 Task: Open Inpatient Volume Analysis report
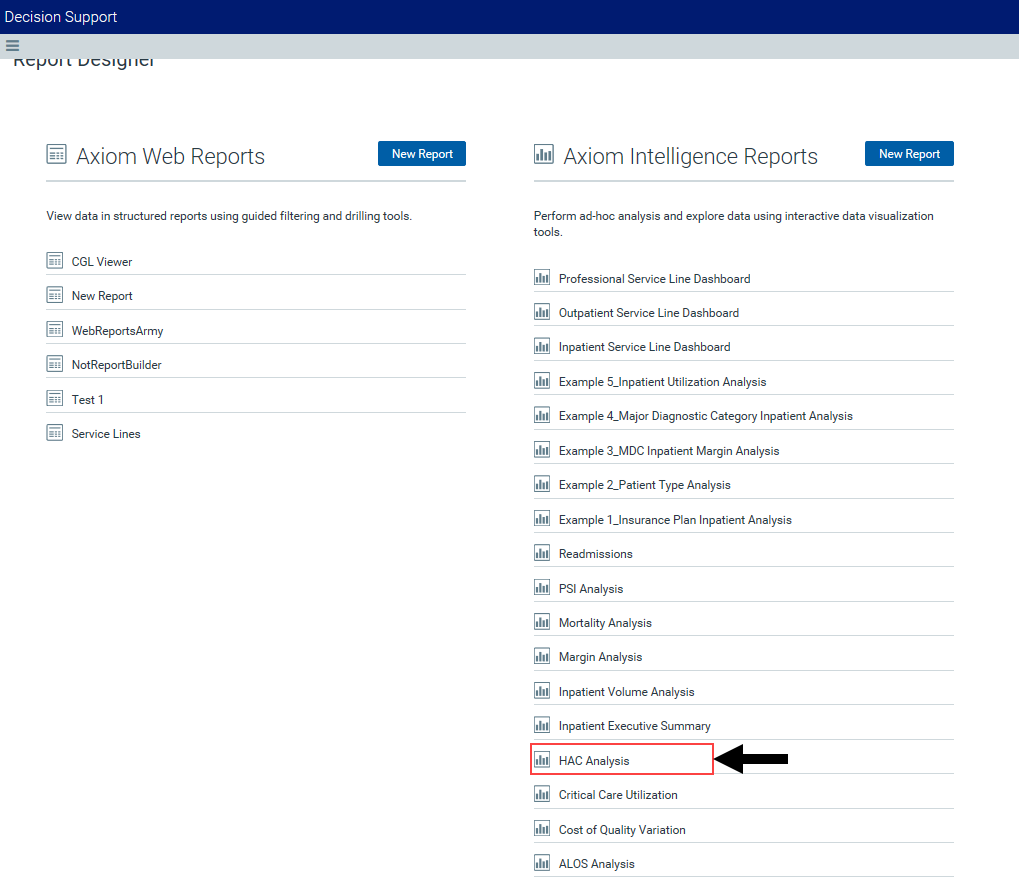tap(626, 692)
